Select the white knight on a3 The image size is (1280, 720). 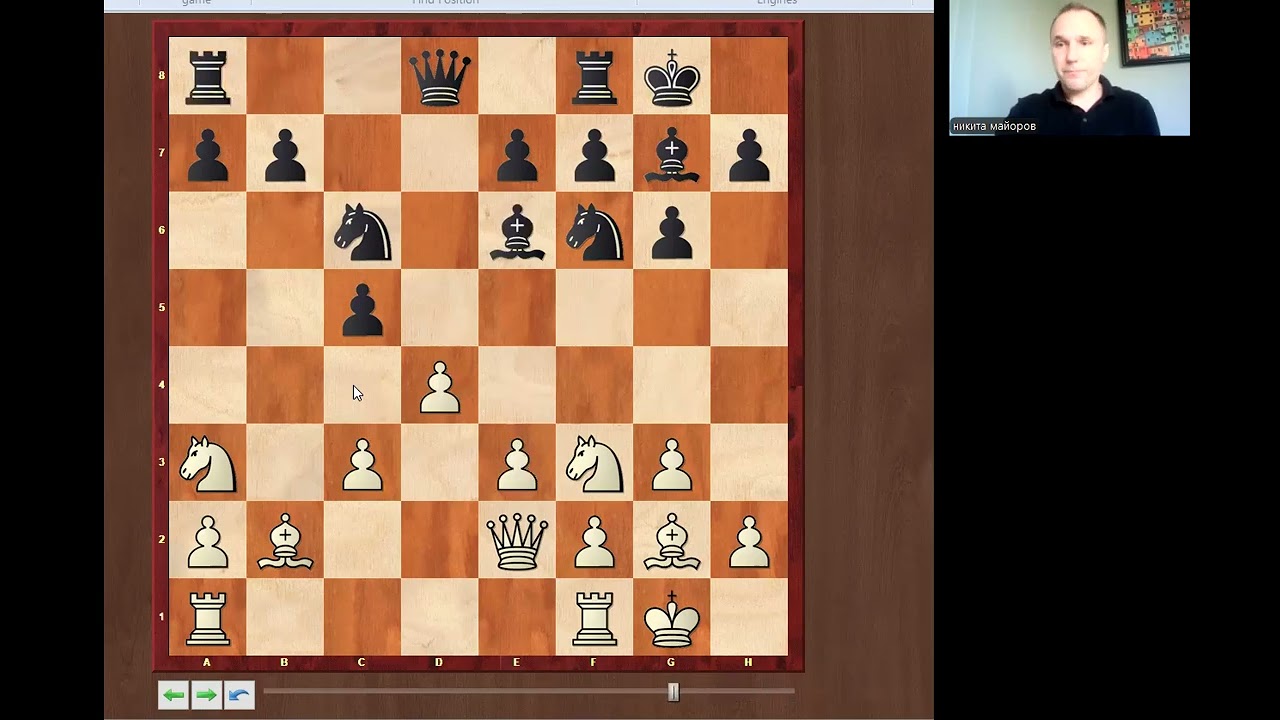coord(208,465)
